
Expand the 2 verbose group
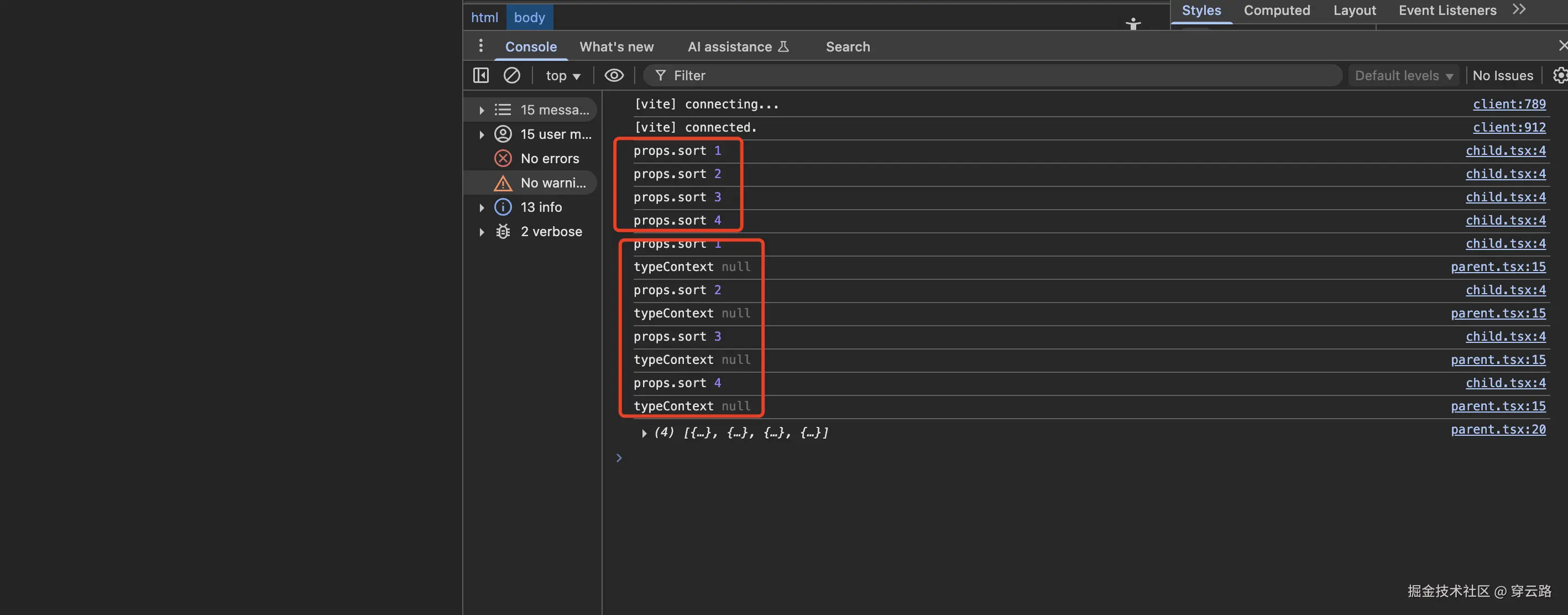tap(482, 232)
